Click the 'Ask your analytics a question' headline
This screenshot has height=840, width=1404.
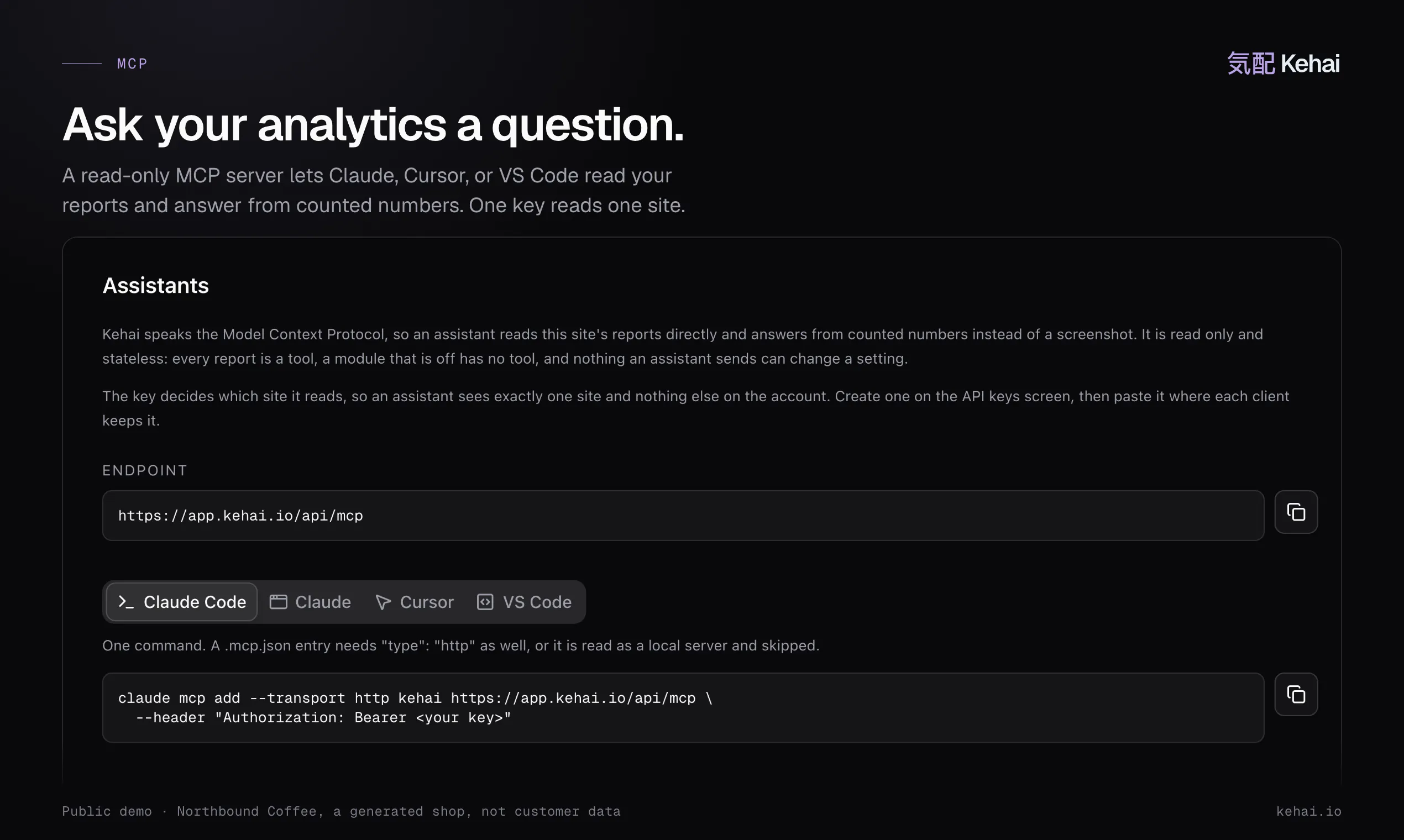pos(373,125)
